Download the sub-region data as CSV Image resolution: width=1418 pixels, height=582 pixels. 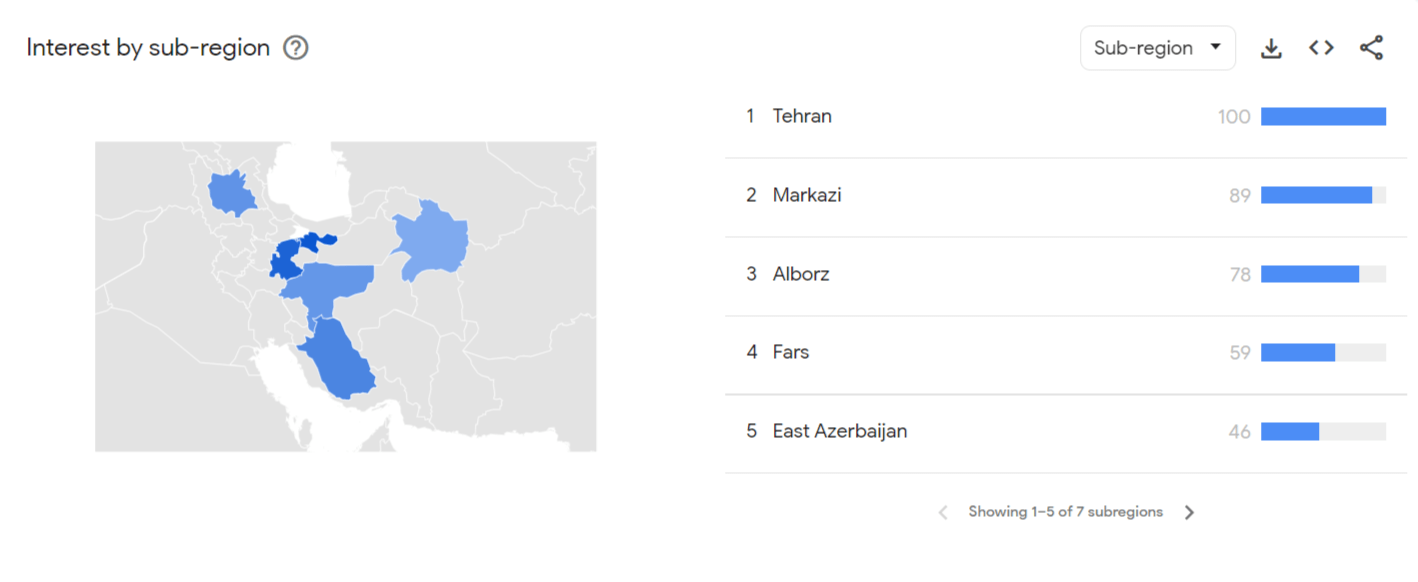click(1271, 48)
